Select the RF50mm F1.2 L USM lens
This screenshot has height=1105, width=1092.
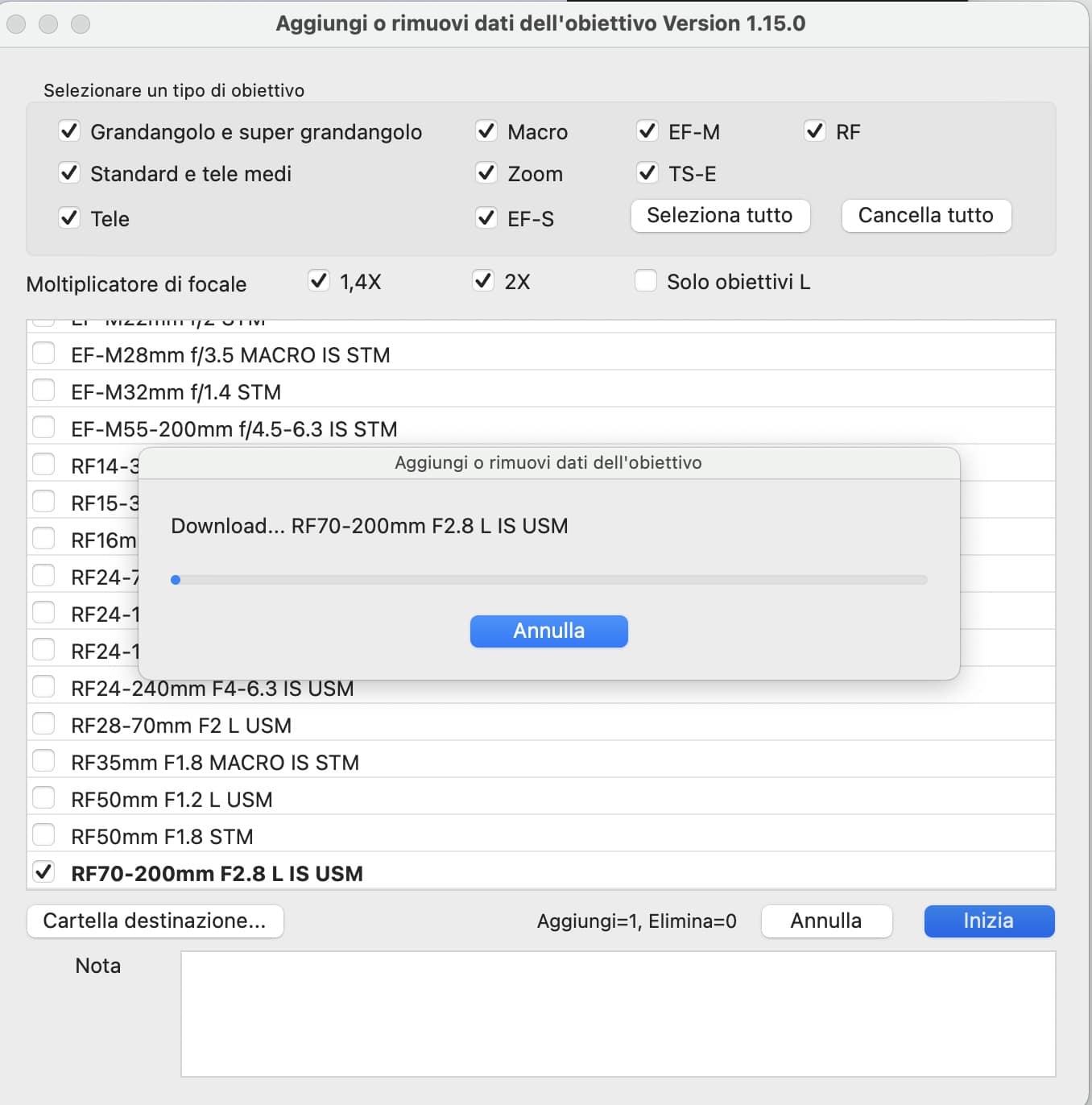[44, 797]
